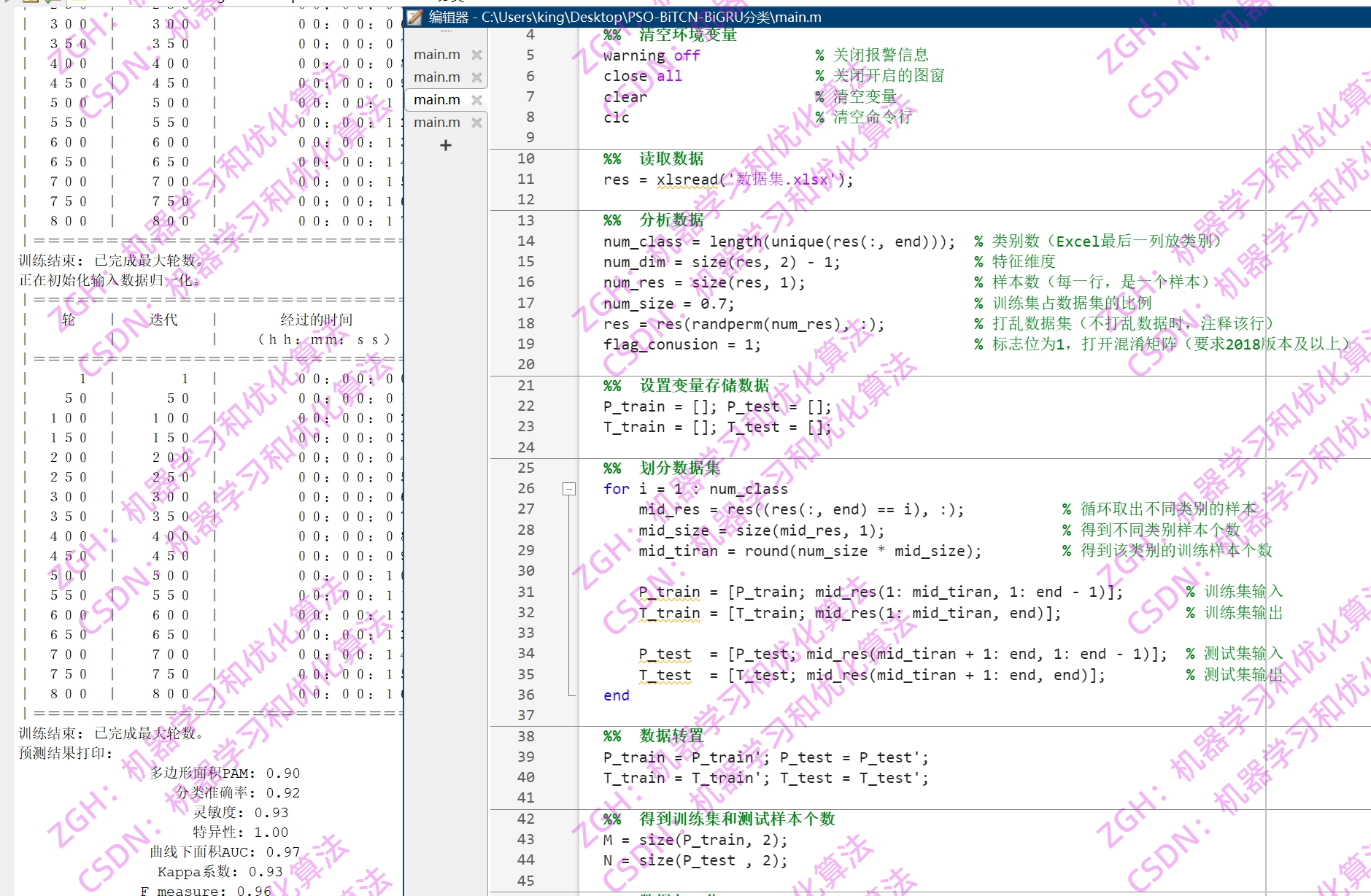Click inside the command window output on the left
The image size is (1371, 896).
(197, 438)
